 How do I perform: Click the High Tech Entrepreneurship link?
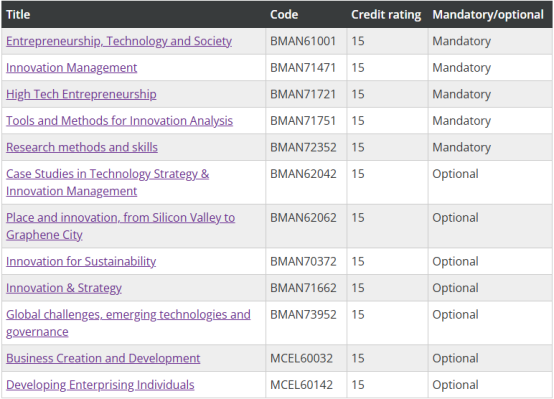(x=81, y=94)
